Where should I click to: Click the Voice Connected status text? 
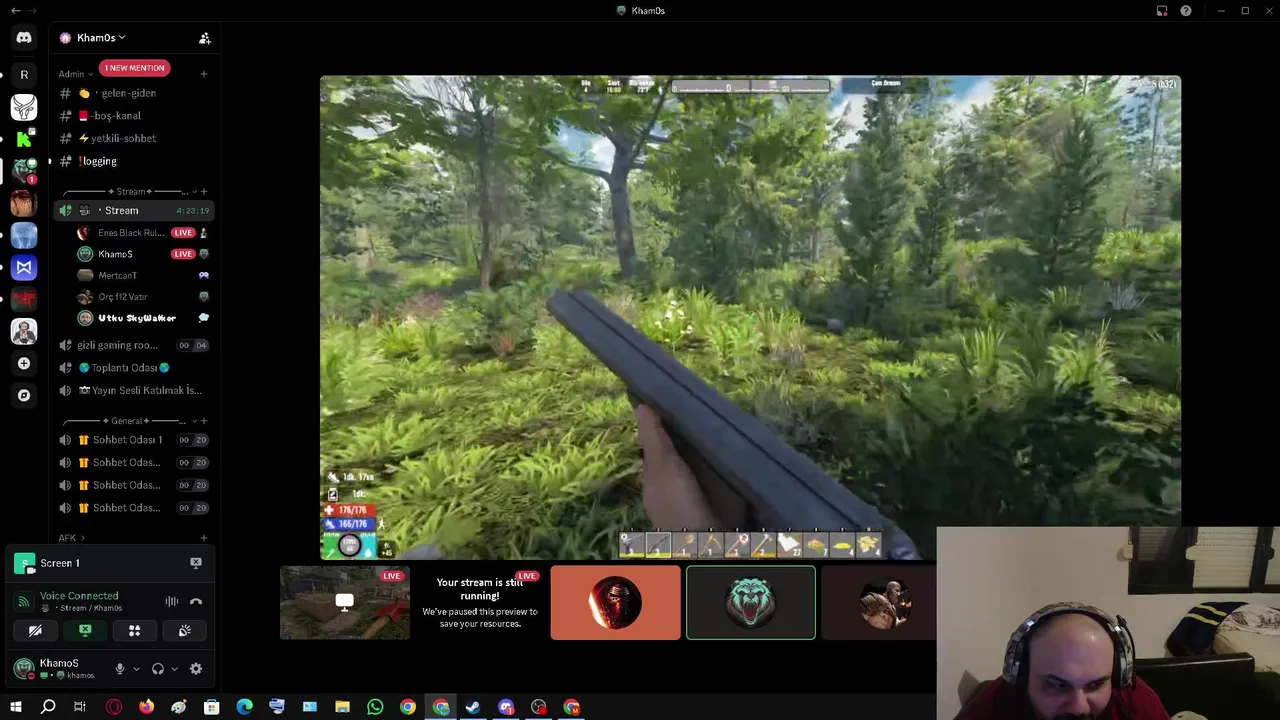tap(79, 596)
